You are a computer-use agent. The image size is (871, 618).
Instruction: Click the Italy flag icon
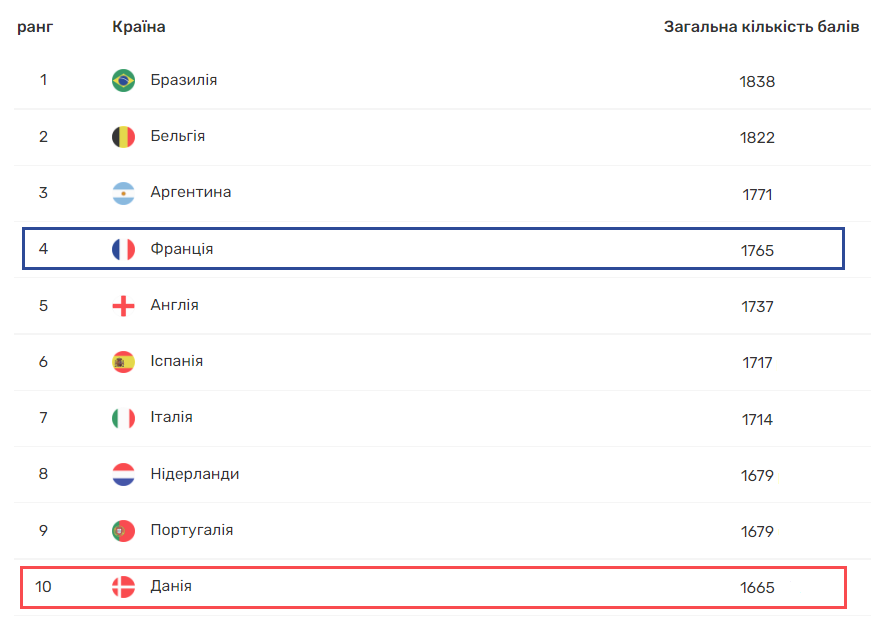point(123,418)
